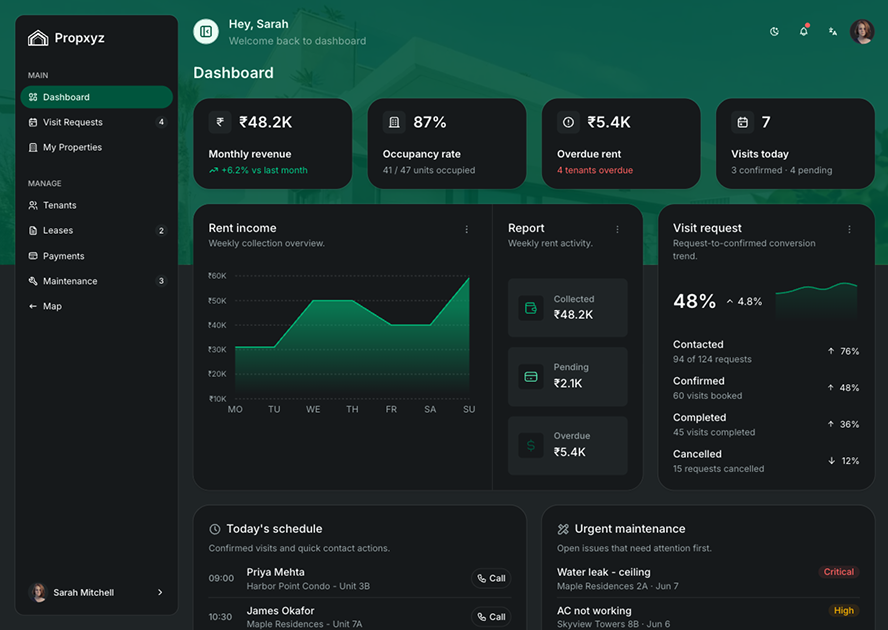The image size is (888, 630).
Task: Call Priya Mehta
Action: point(491,578)
